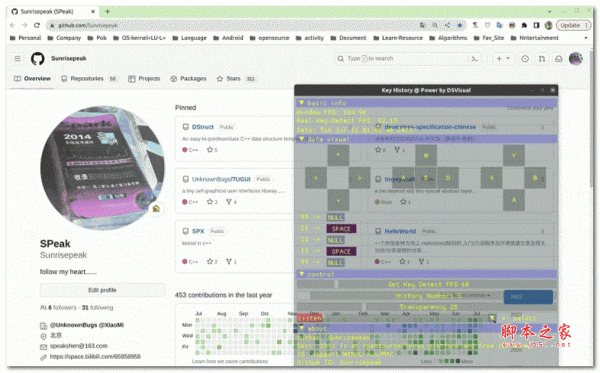
Task: Open the SPX pinned repository
Action: [x=198, y=231]
